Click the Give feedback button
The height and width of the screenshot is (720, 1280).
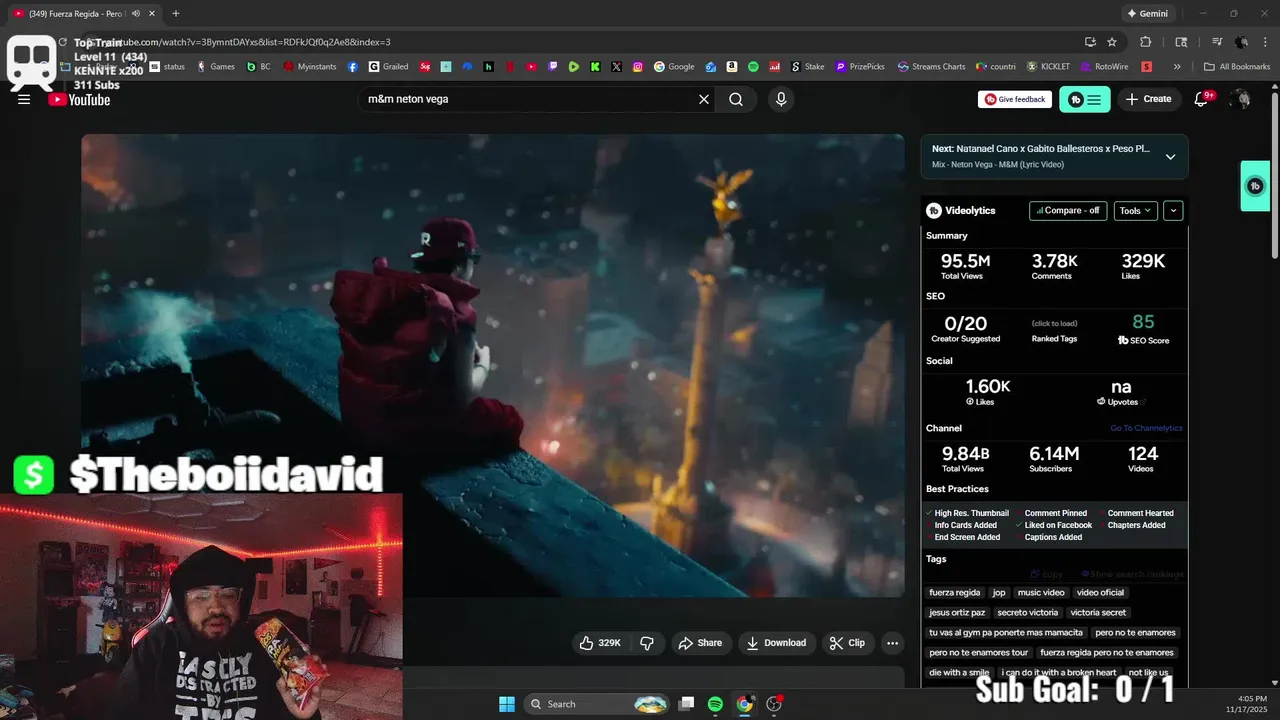(x=1015, y=99)
